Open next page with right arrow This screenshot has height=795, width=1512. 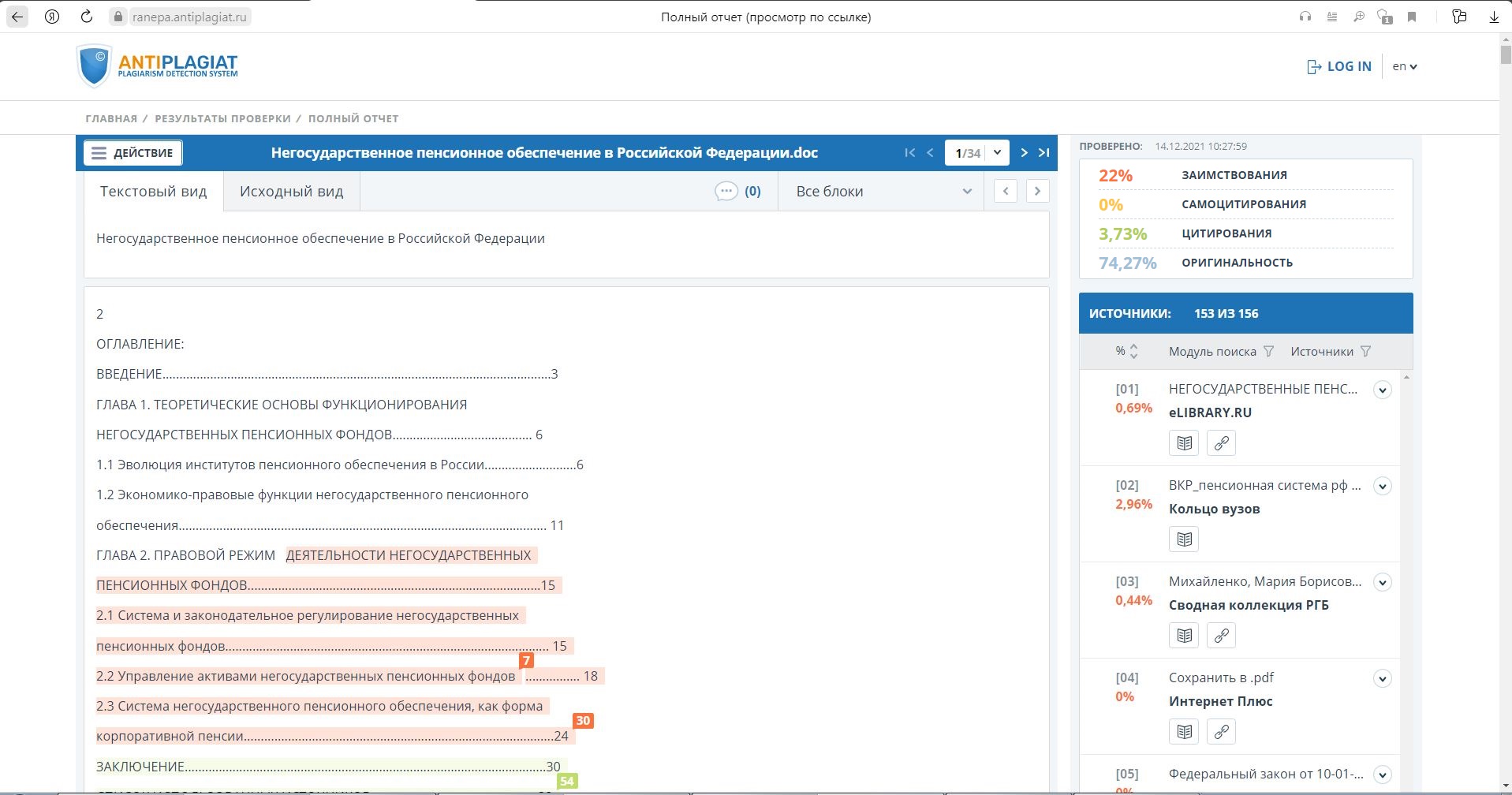click(x=1024, y=153)
